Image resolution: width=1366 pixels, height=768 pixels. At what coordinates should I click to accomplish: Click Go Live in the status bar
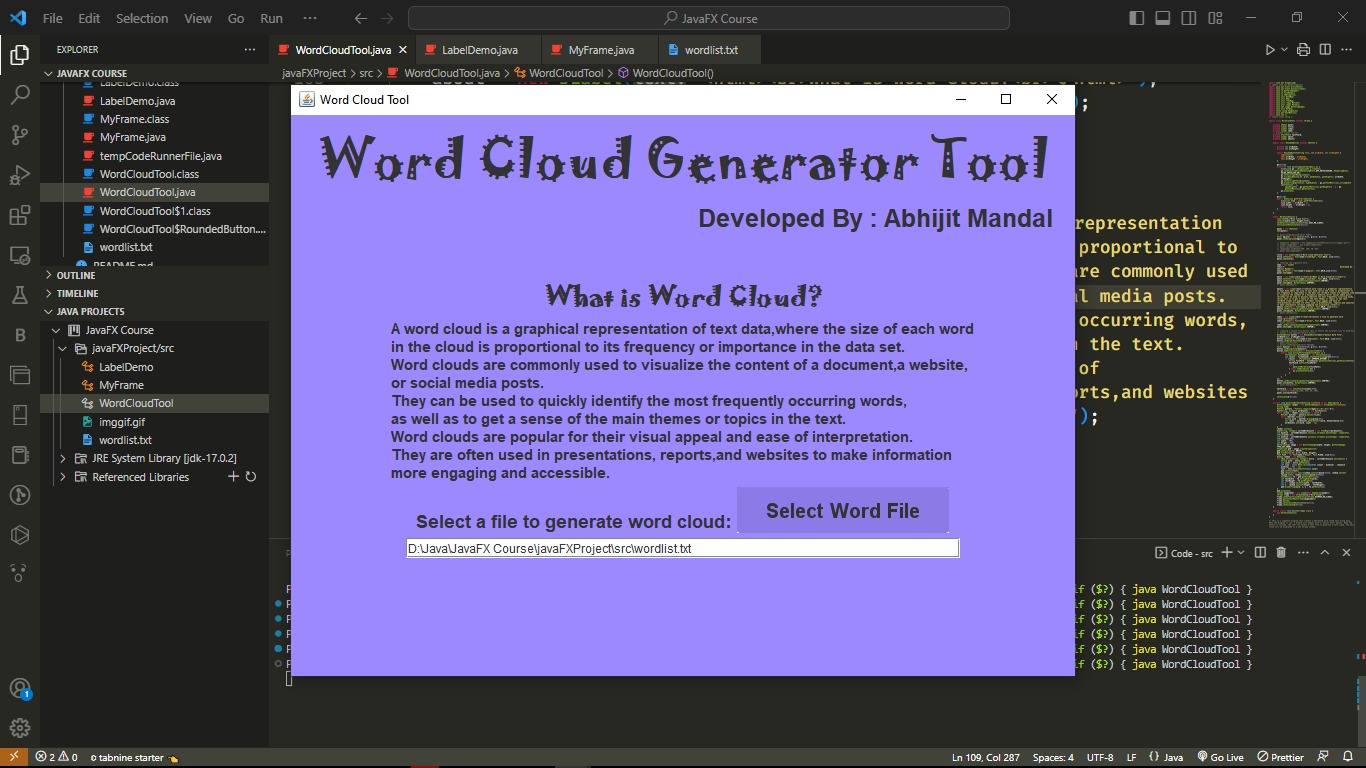(1220, 757)
